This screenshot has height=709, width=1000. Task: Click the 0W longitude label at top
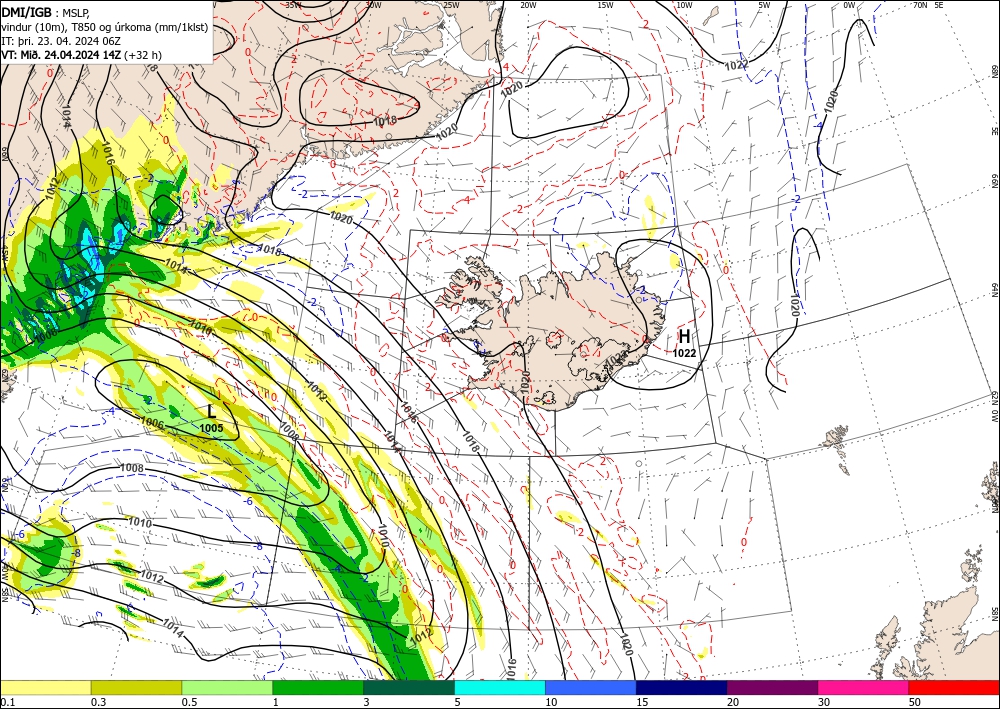coord(849,5)
